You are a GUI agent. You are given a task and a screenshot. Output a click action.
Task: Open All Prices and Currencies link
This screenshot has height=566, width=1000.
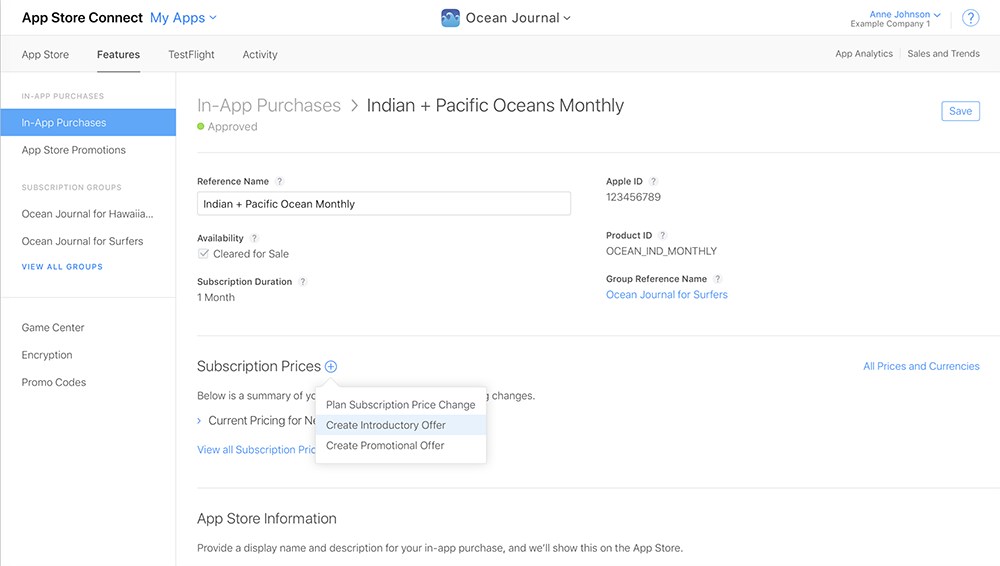pos(921,366)
